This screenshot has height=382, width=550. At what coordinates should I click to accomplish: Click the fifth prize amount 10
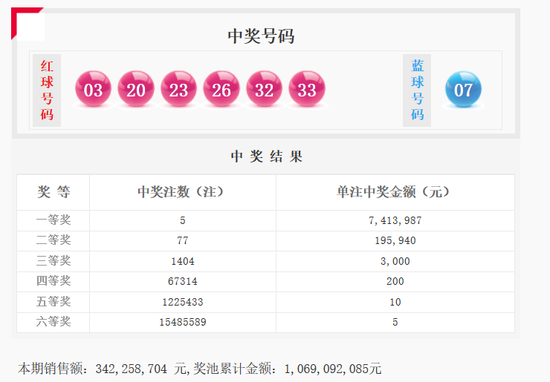(395, 302)
